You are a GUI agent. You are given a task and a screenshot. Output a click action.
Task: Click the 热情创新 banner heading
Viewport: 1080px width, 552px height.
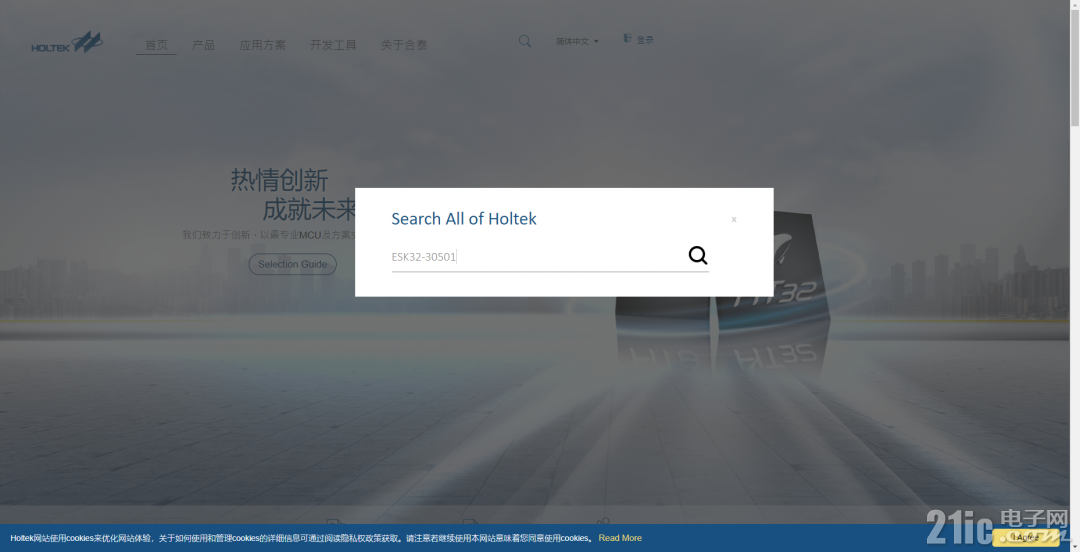click(279, 181)
